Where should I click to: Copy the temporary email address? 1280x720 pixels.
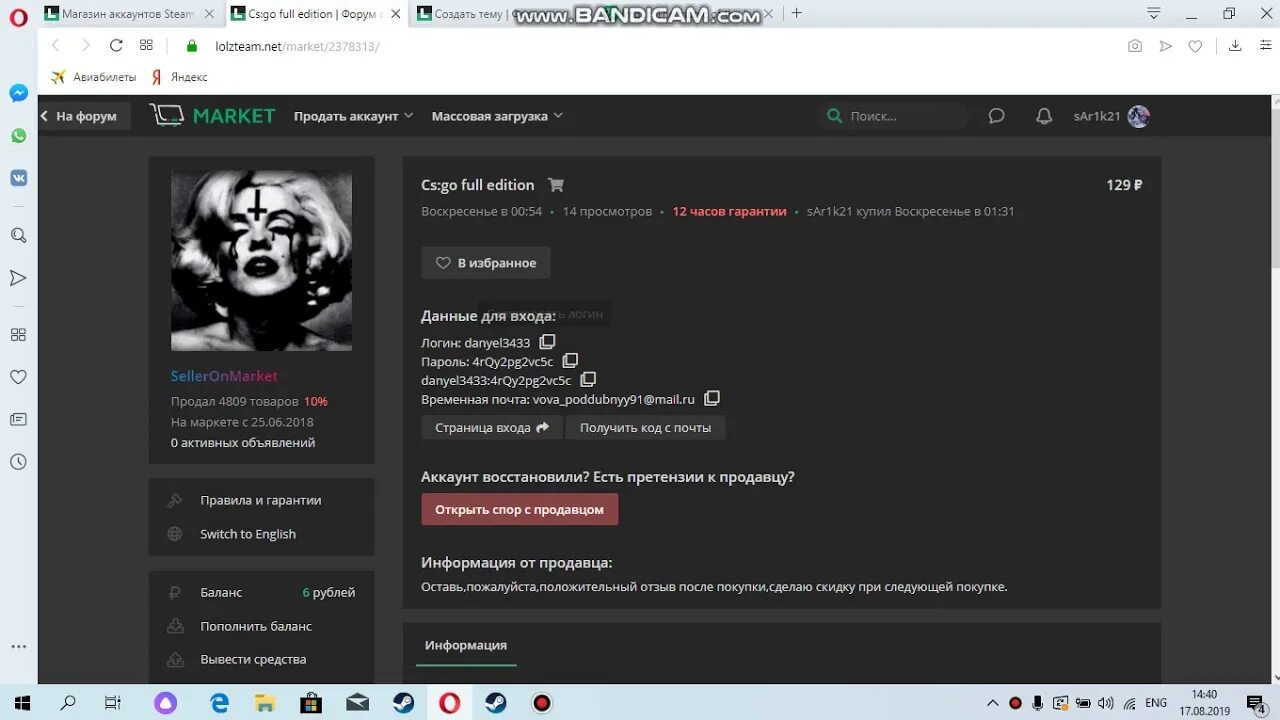(712, 398)
